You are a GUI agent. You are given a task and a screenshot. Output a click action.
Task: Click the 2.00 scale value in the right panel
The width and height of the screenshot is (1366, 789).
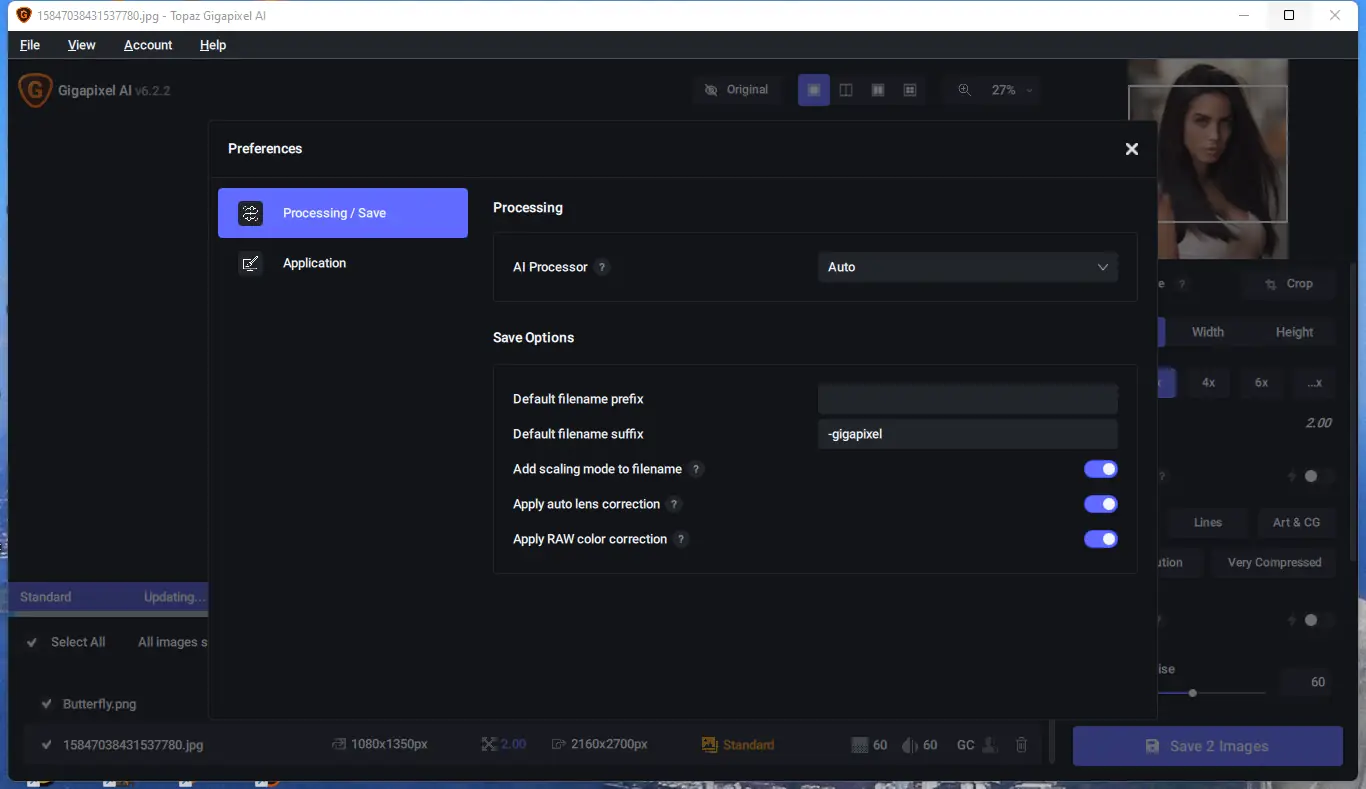(x=1318, y=423)
